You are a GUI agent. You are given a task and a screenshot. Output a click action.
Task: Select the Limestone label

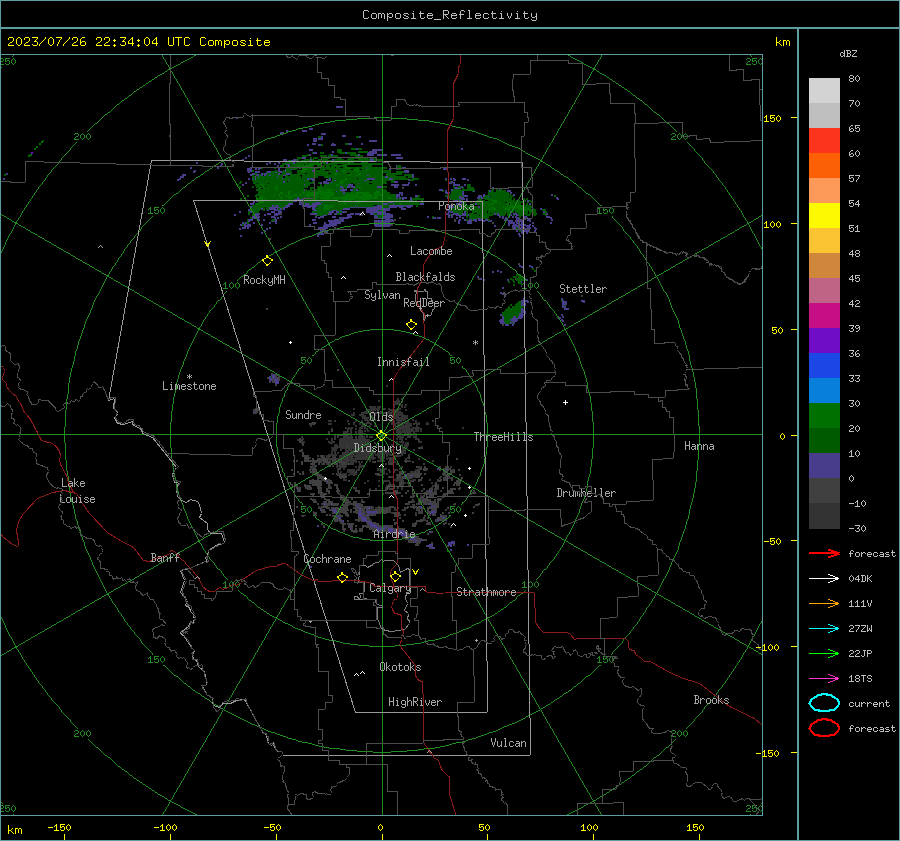click(189, 386)
